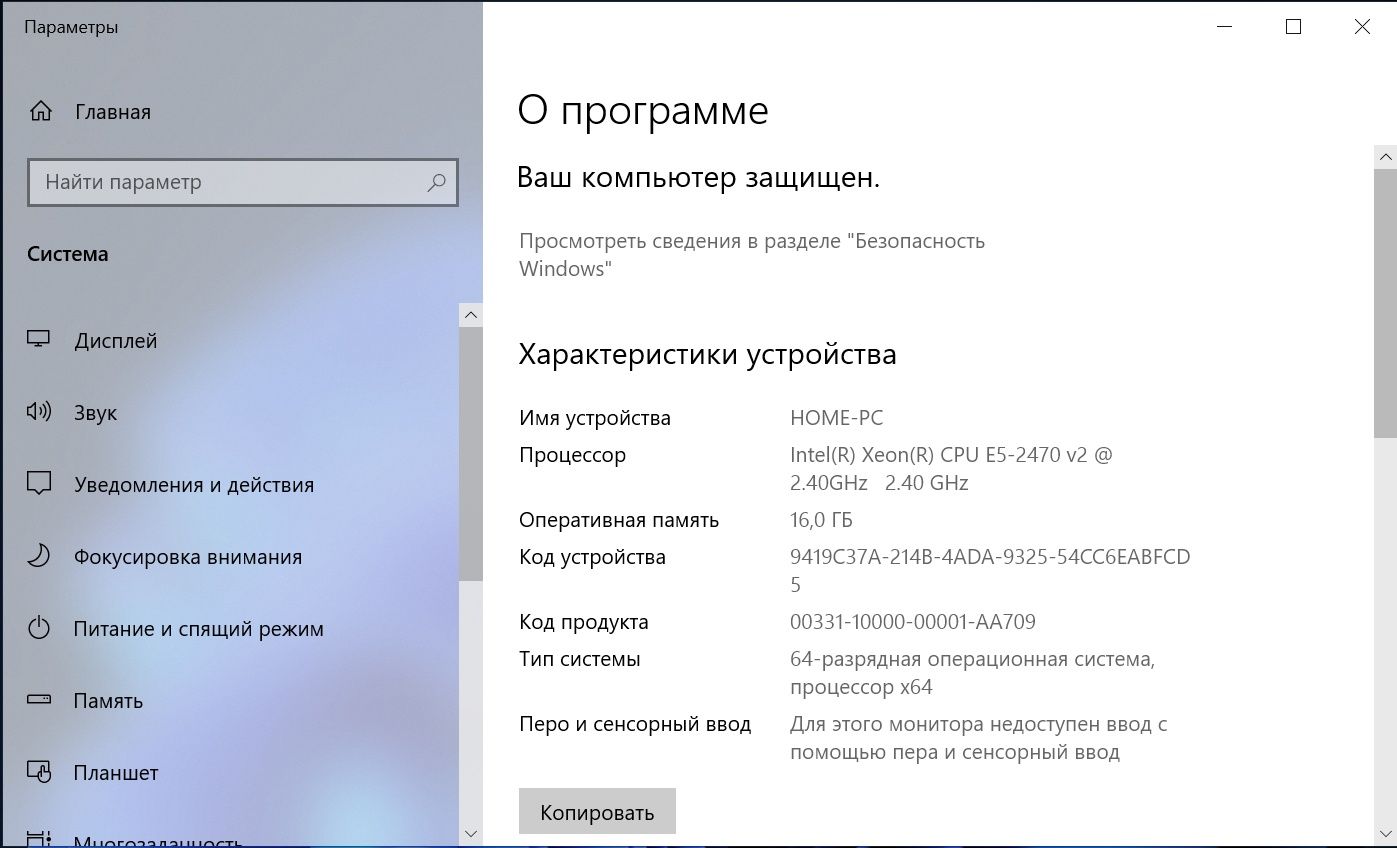1397x848 pixels.
Task: Click the Имя устройства label
Action: click(x=595, y=418)
